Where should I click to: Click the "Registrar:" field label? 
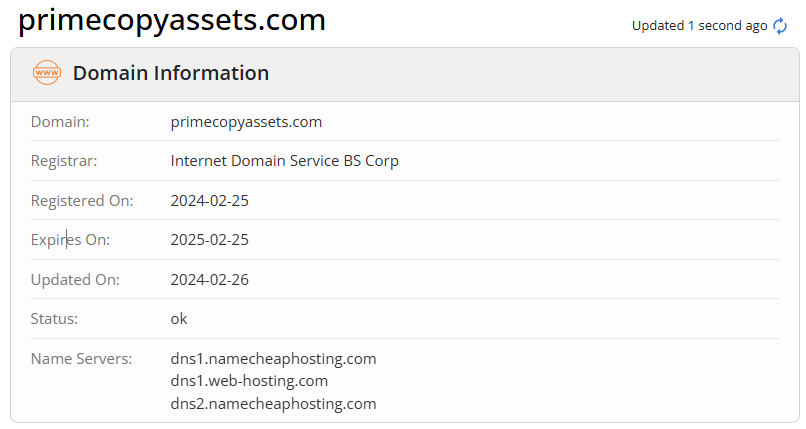tap(64, 161)
